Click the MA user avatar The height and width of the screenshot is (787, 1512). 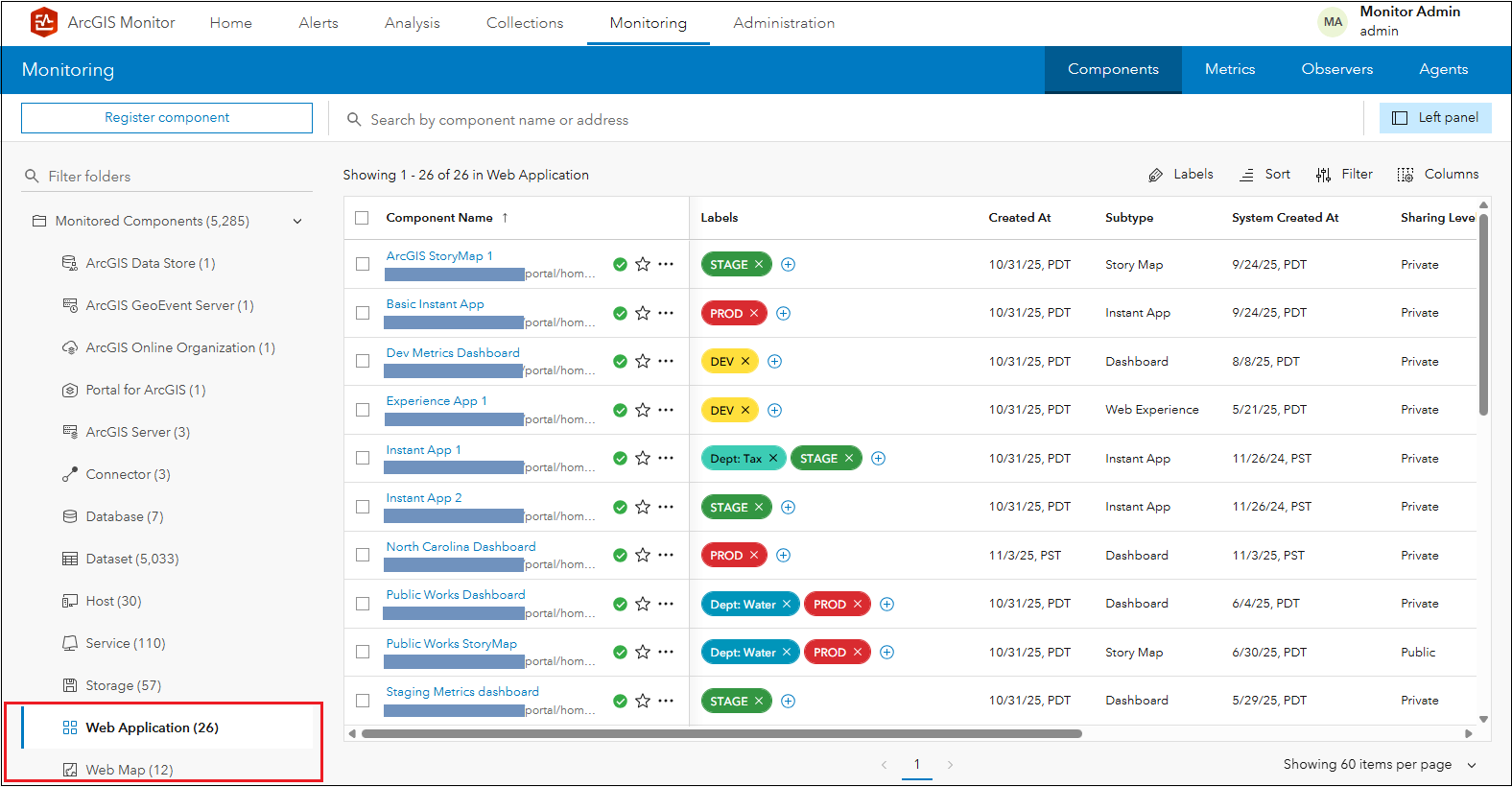(x=1333, y=22)
